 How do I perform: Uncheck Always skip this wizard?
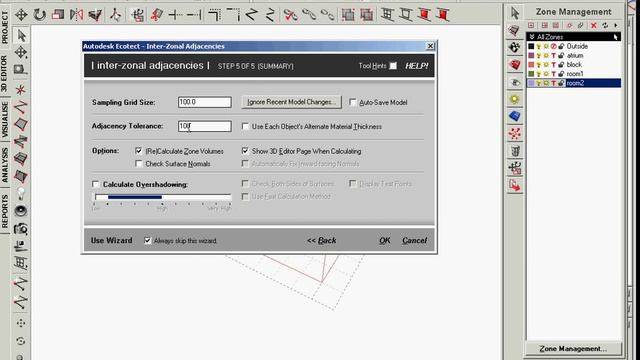147,240
